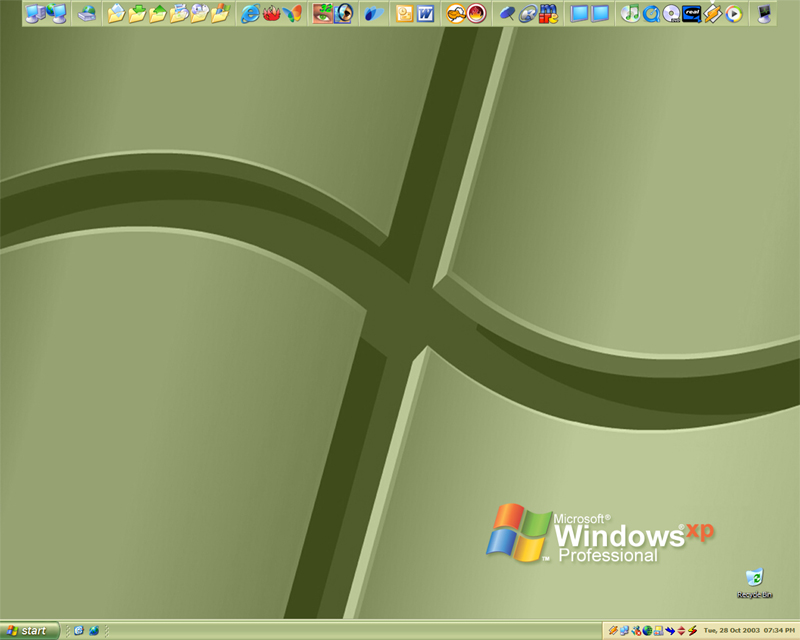Open the monitor-with-graph icon at dock end
Screen dimensions: 800x640
764,13
